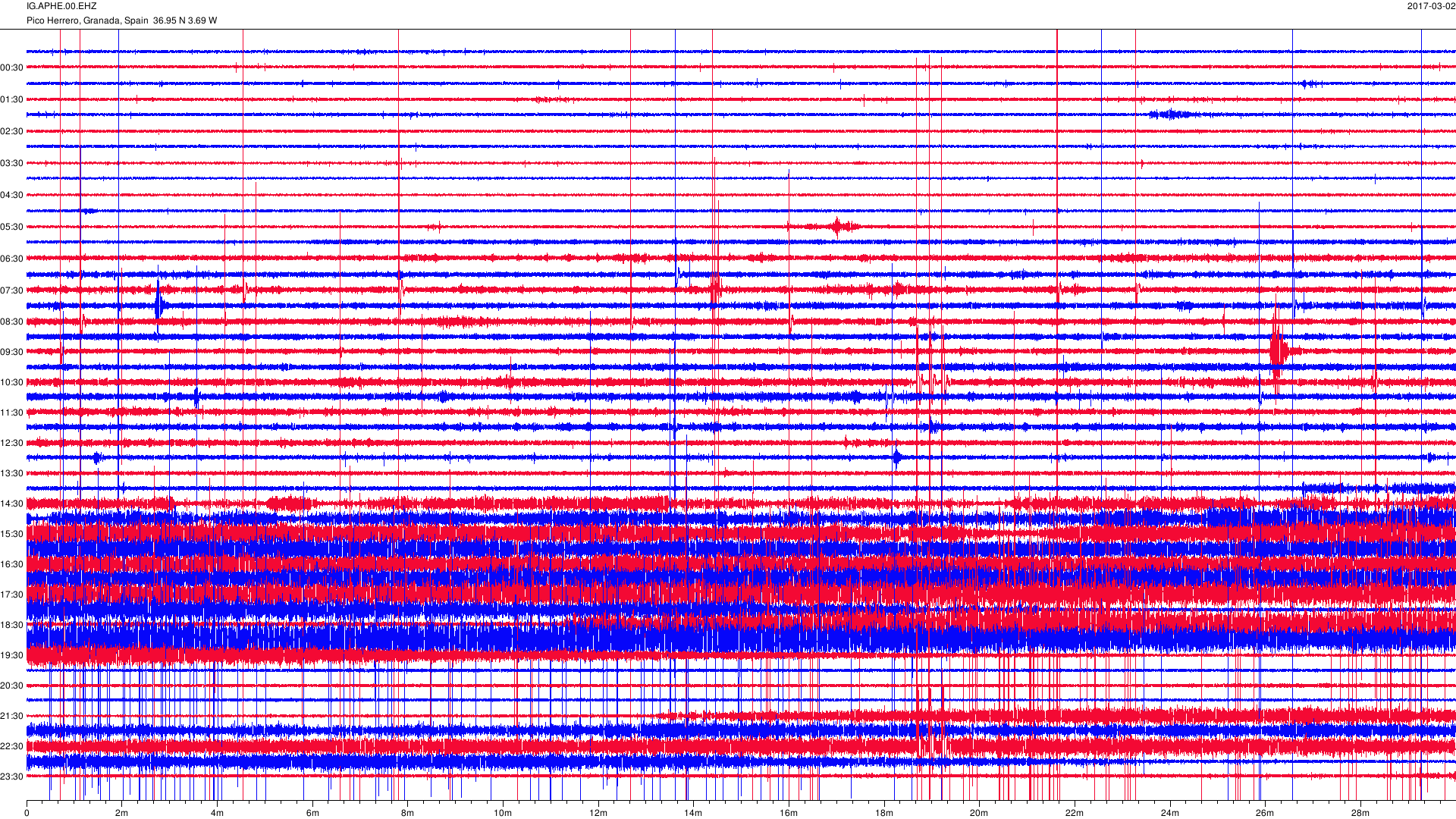Select the 17:30 time row label

click(12, 595)
